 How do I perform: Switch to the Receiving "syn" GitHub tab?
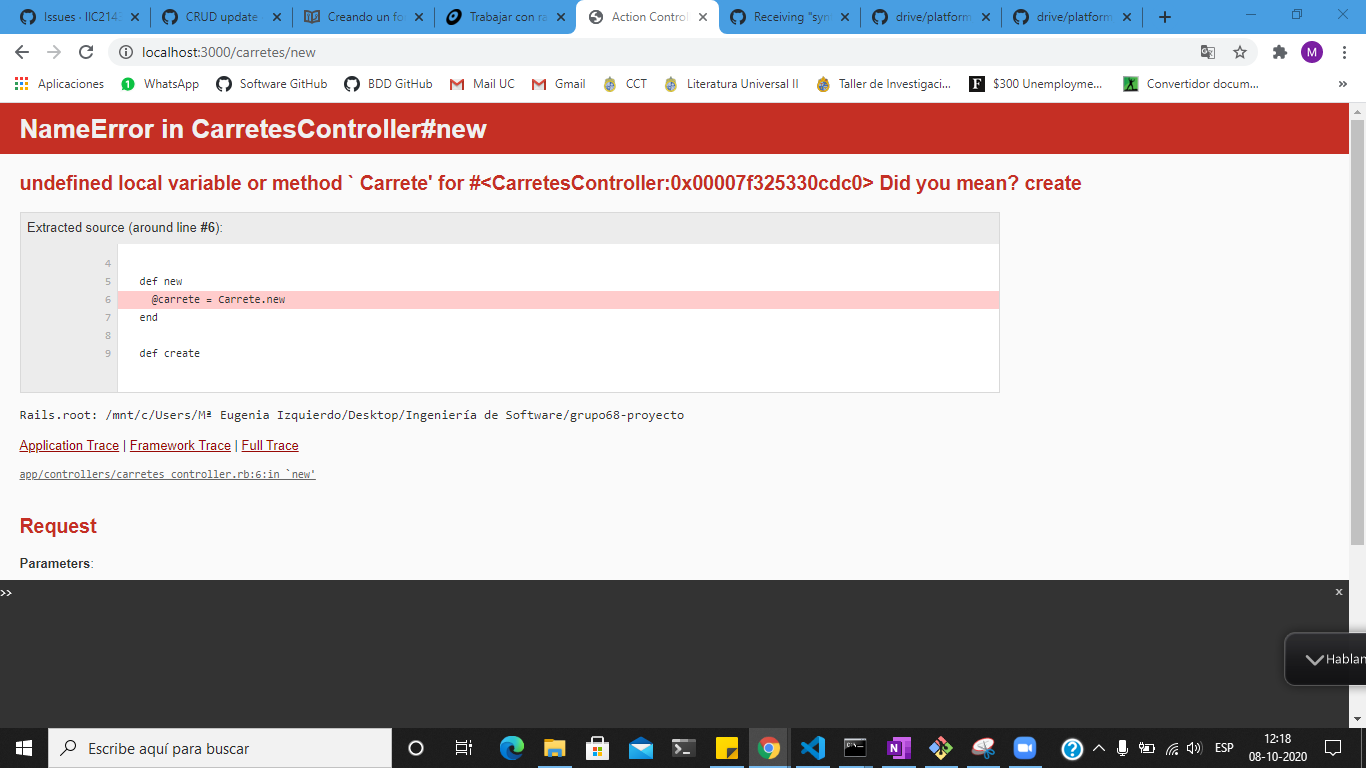[790, 16]
